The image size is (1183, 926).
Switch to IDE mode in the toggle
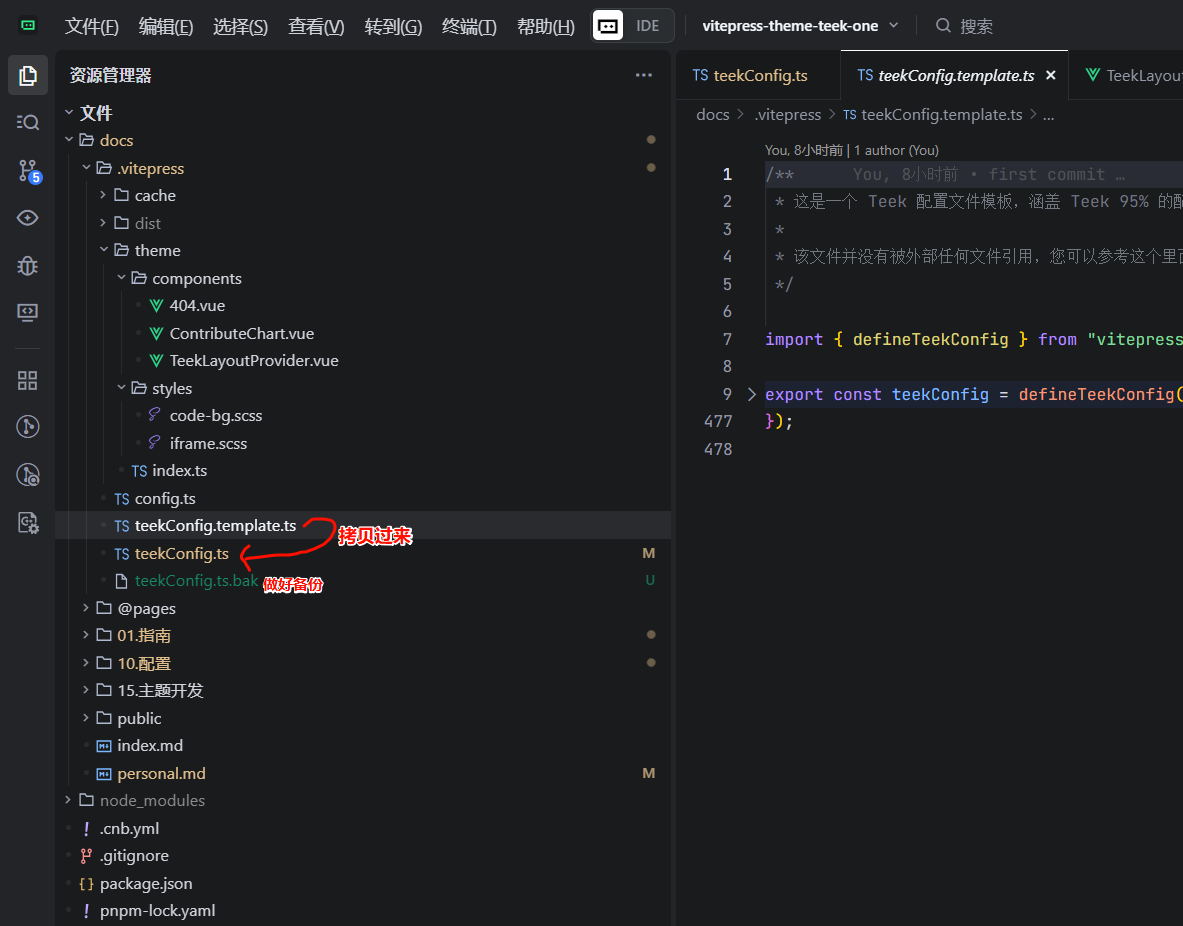(648, 26)
